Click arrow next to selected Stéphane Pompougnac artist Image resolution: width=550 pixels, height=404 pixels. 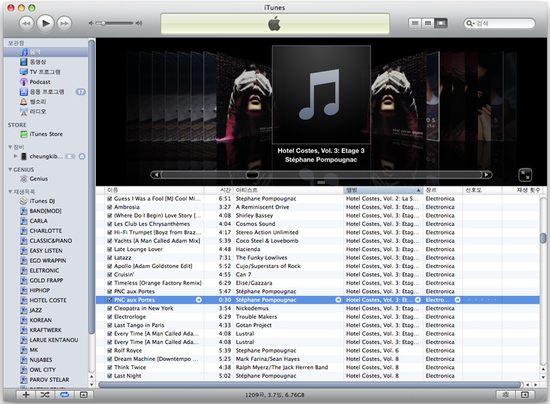coord(338,300)
